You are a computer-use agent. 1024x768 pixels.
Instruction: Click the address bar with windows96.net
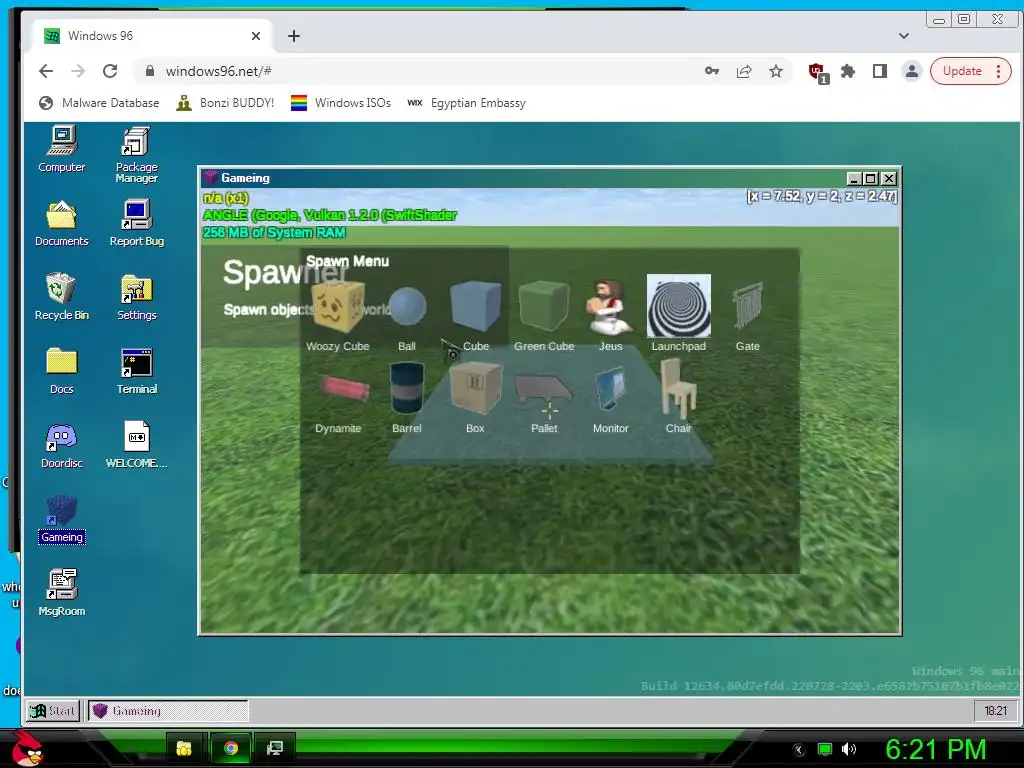pos(418,71)
